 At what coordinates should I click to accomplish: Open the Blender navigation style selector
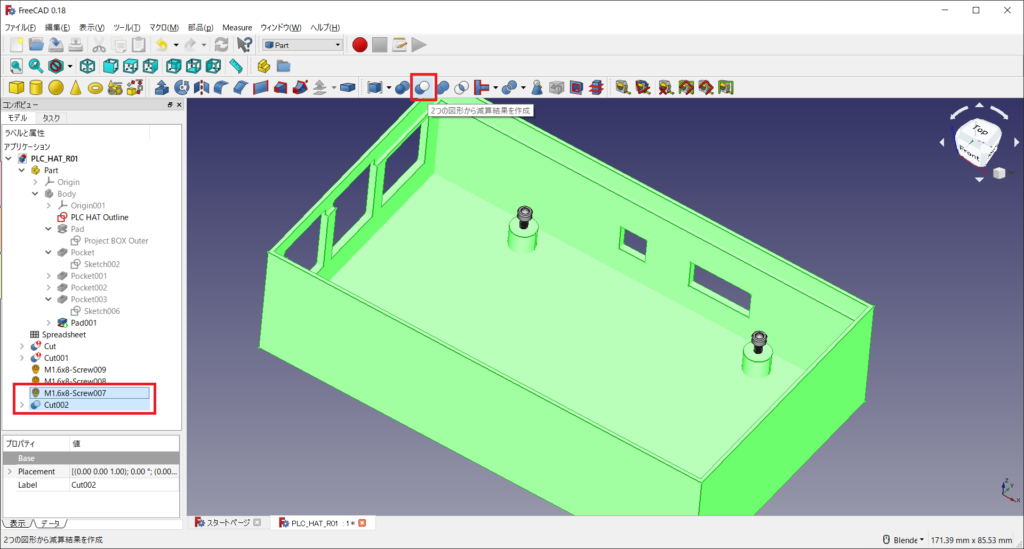[903, 540]
